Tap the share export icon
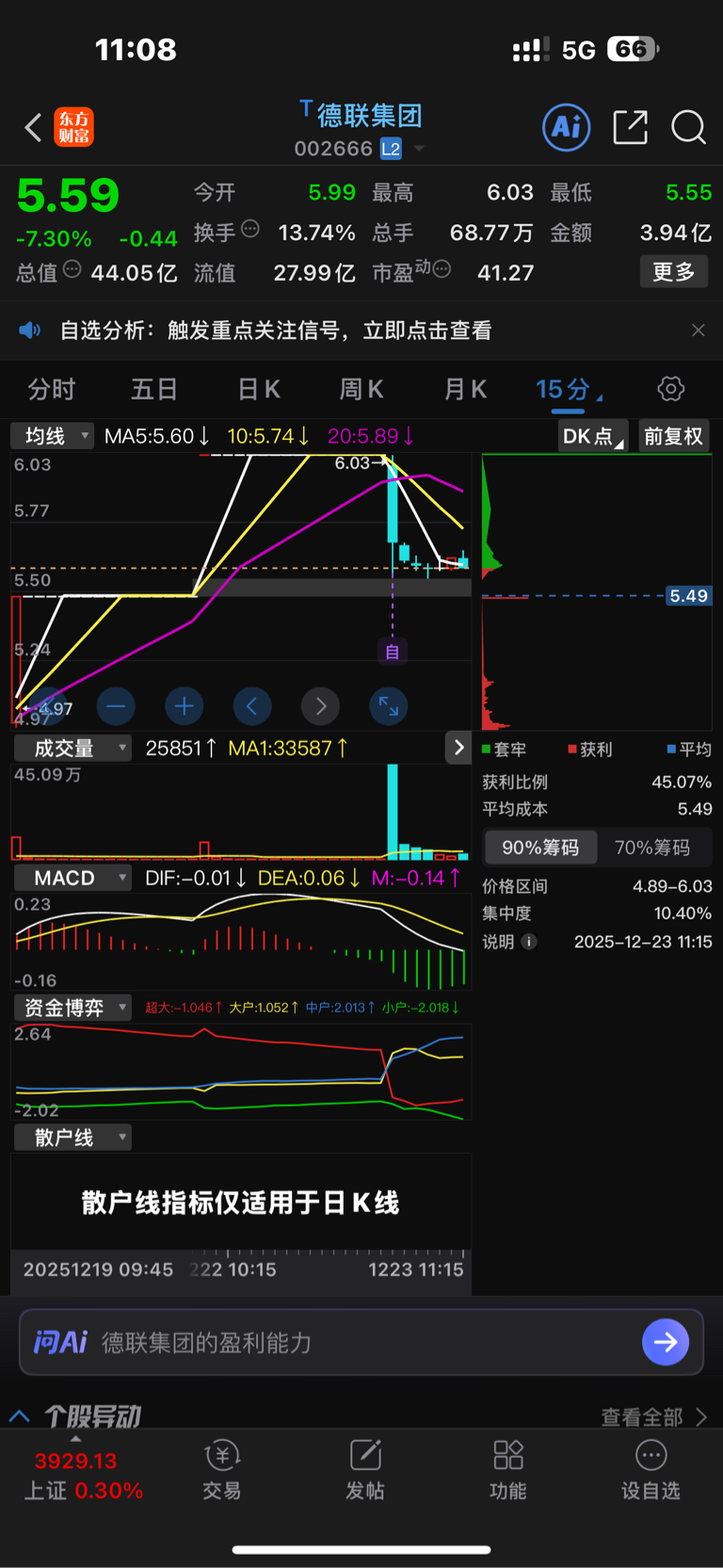Viewport: 723px width, 1568px height. point(630,126)
